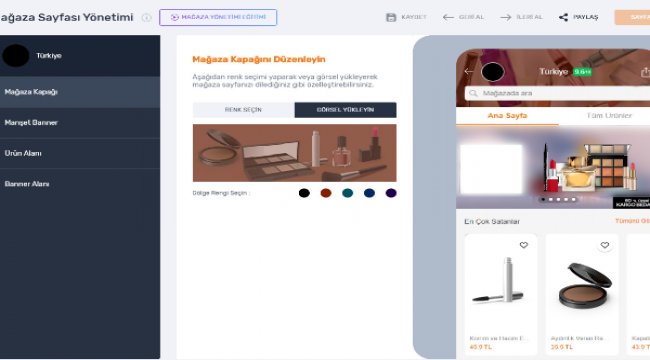The height and width of the screenshot is (360, 650).
Task: Open the compact powder product card
Action: click(582, 294)
